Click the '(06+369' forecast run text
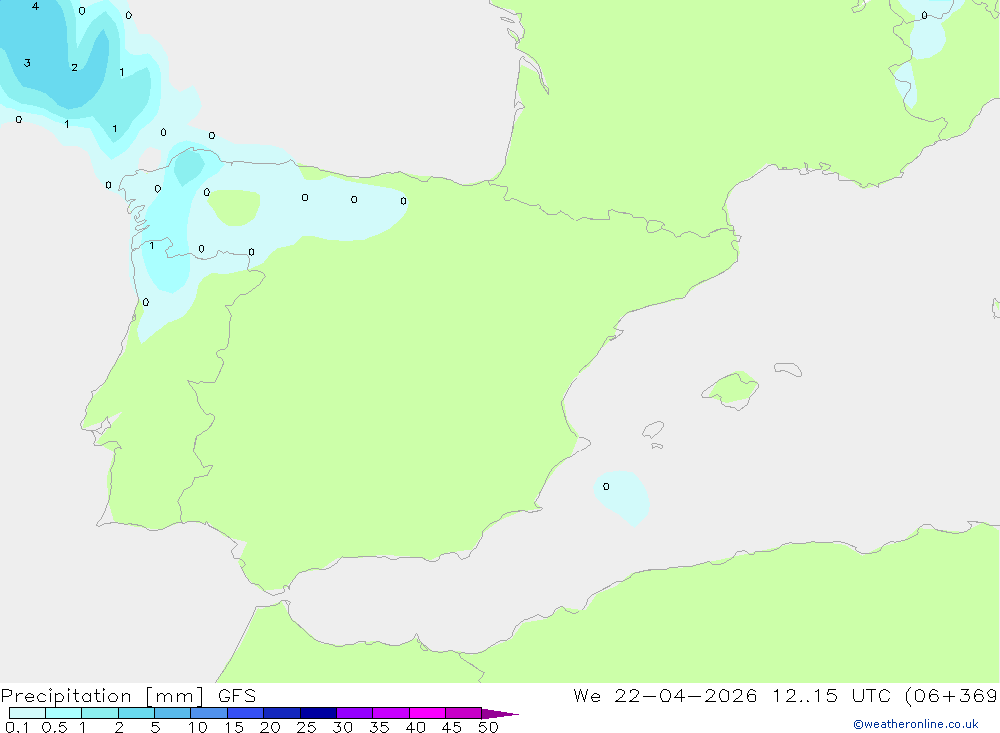This screenshot has width=1000, height=733. (x=950, y=696)
